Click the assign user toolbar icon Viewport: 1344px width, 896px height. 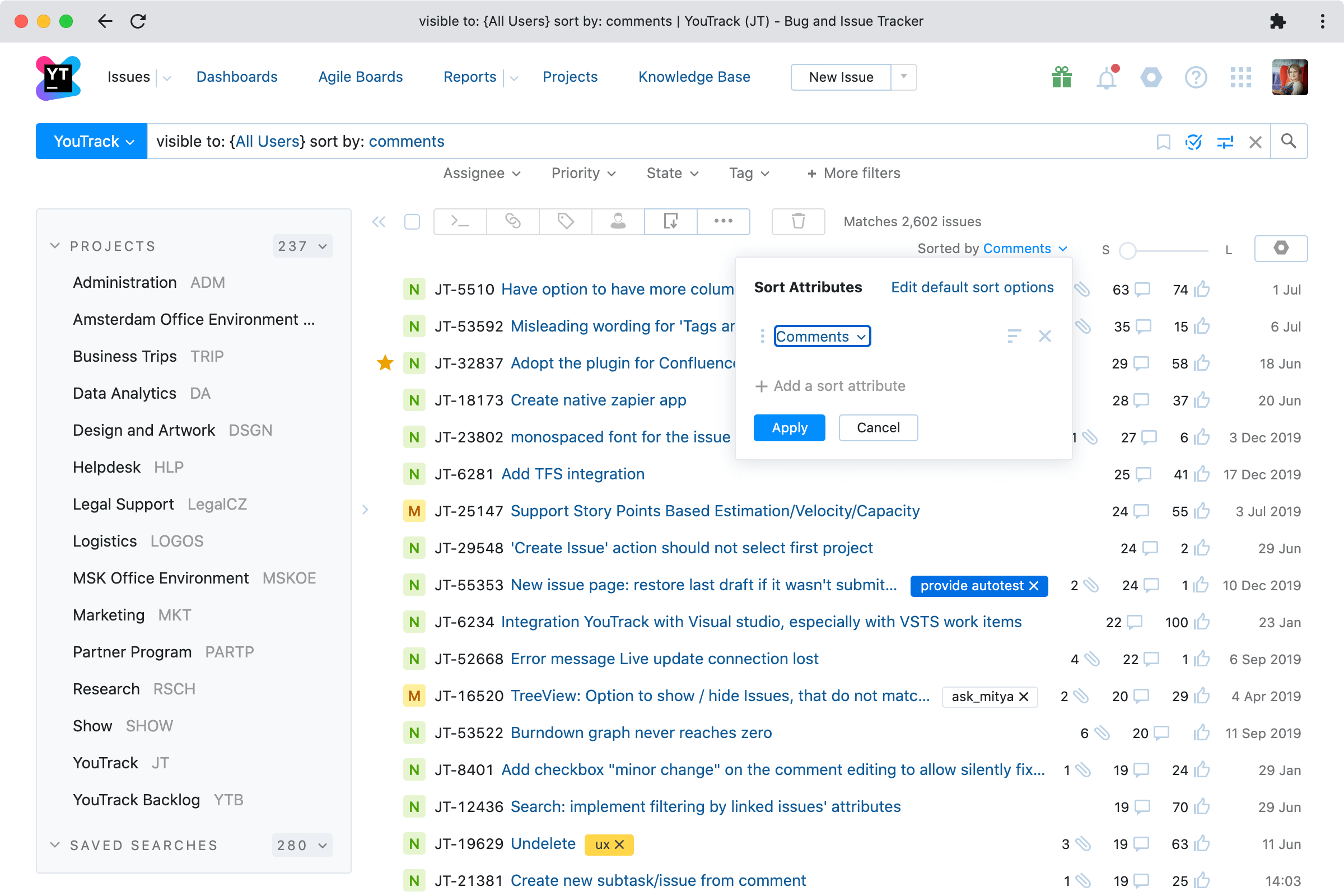[x=618, y=221]
